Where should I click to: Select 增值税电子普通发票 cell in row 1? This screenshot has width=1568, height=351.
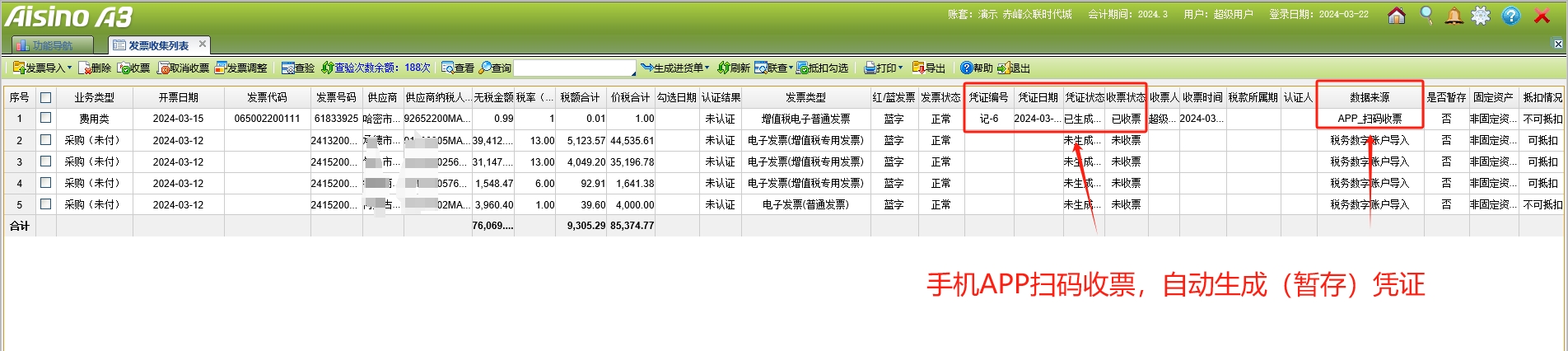click(x=805, y=119)
